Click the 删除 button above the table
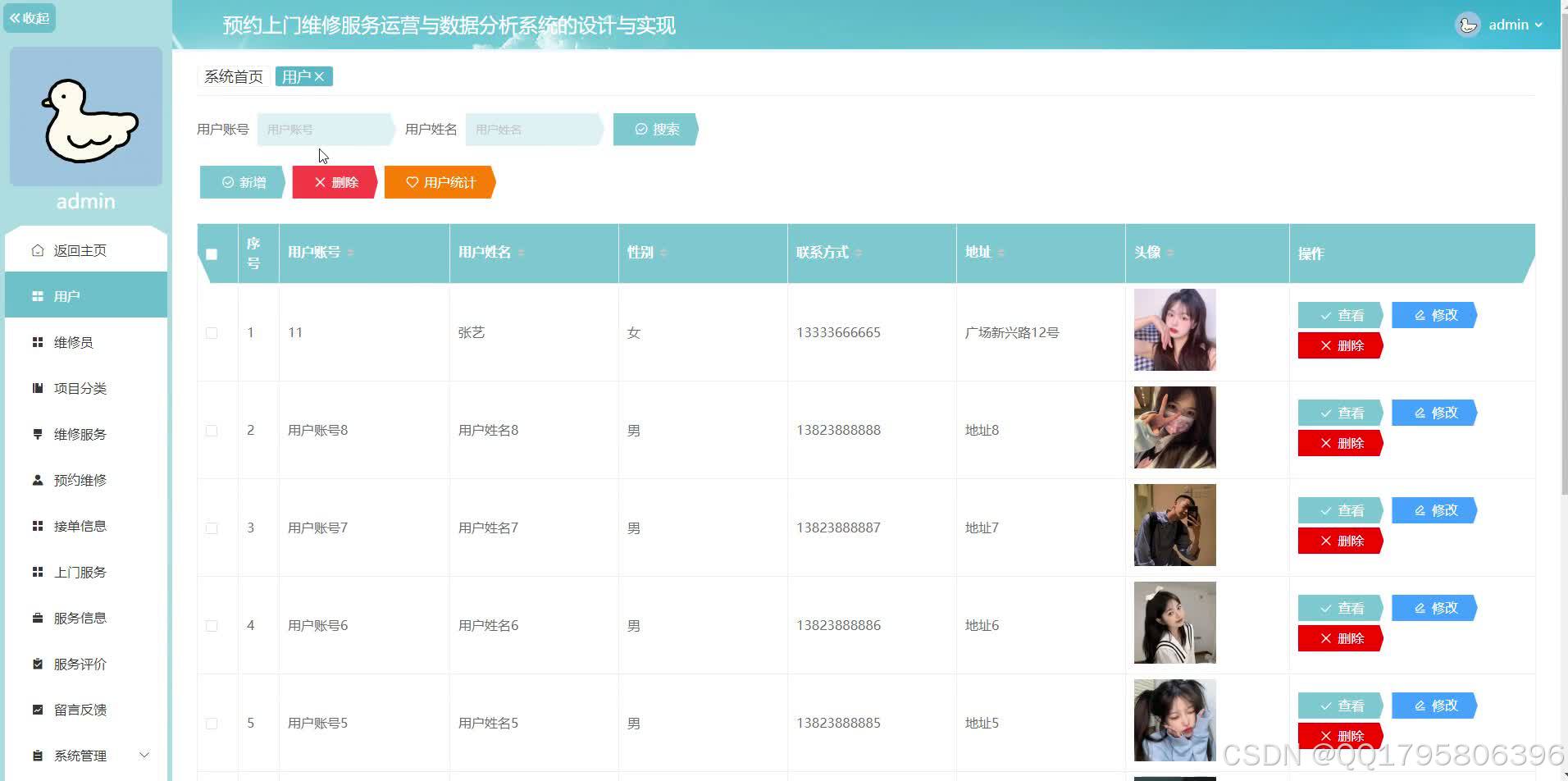 click(335, 182)
